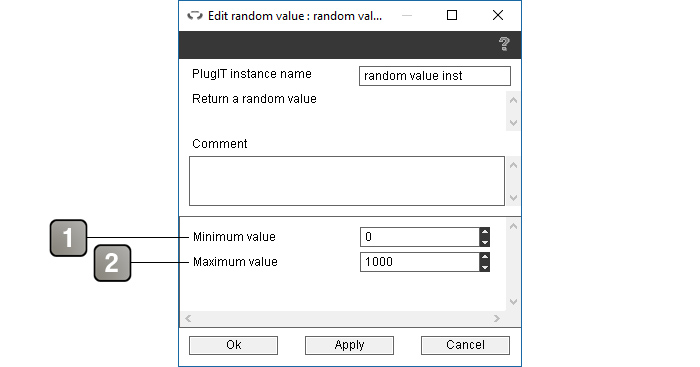The width and height of the screenshot is (700, 367).
Task: Maximize the Edit random value window
Action: pos(452,15)
